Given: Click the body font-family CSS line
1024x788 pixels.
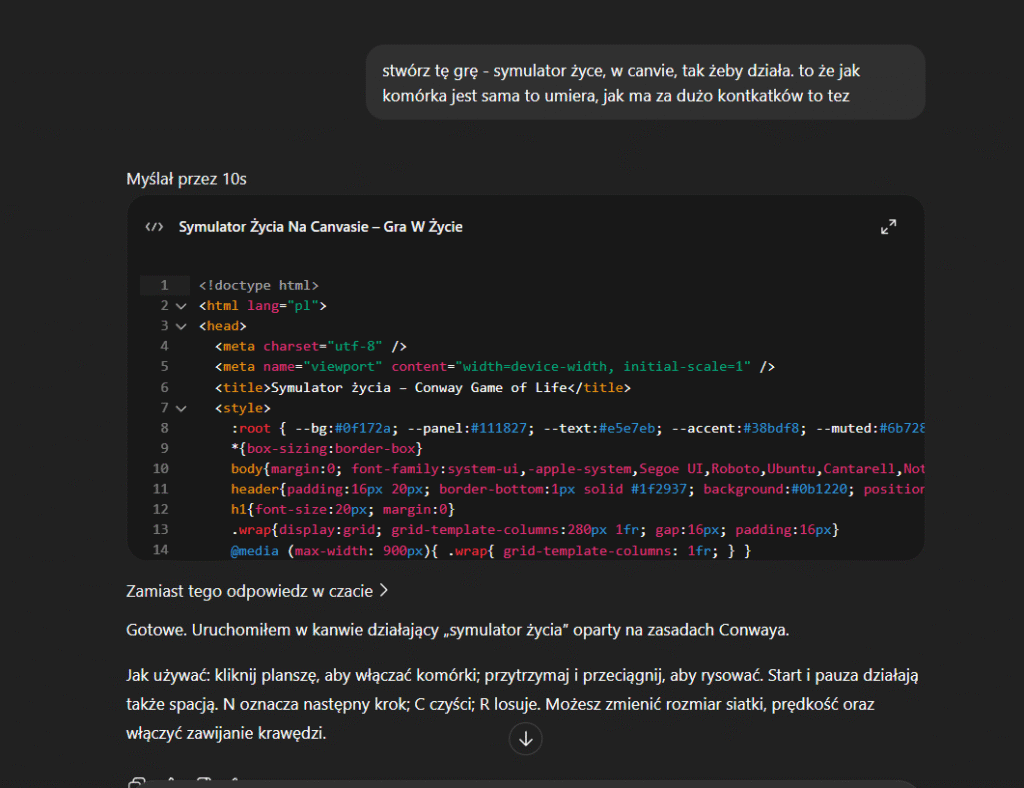Looking at the screenshot, I should (x=578, y=469).
